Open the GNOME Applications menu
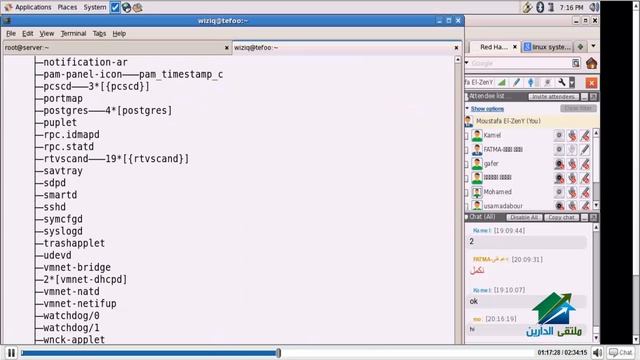 click(x=28, y=7)
